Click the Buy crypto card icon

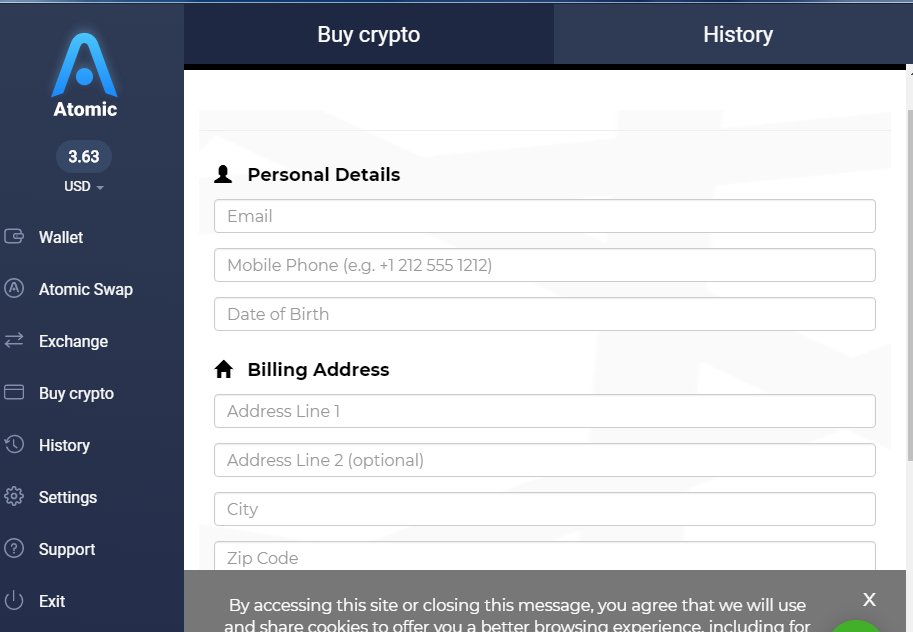(x=14, y=392)
